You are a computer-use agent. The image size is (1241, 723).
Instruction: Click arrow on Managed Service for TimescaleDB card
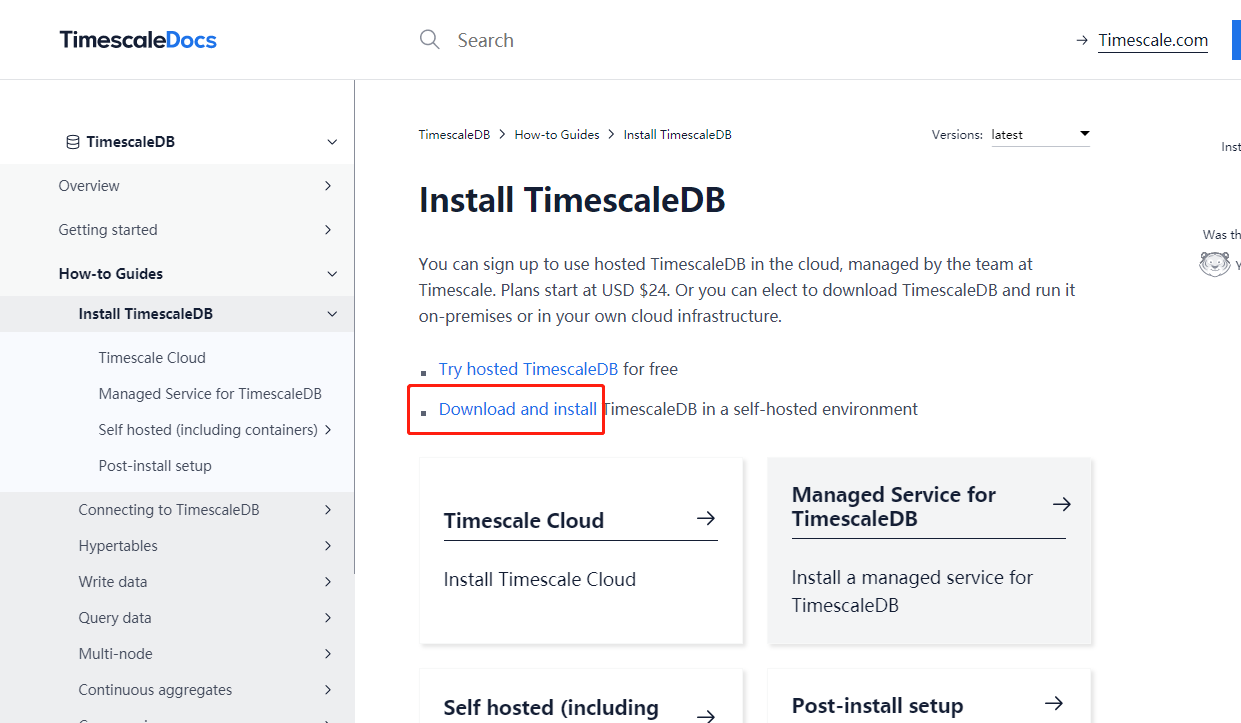1062,504
